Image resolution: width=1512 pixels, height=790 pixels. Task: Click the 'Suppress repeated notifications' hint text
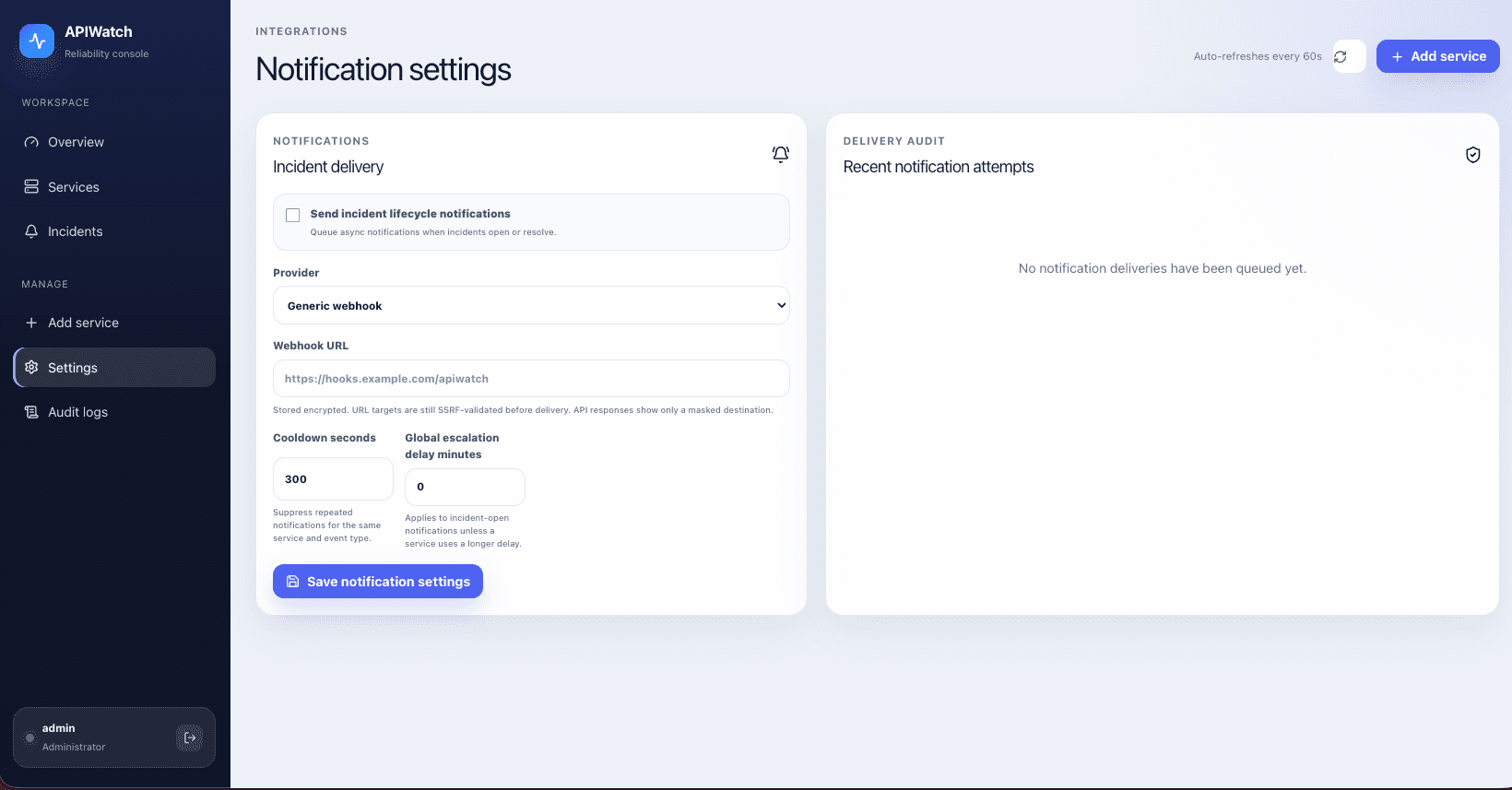[327, 525]
